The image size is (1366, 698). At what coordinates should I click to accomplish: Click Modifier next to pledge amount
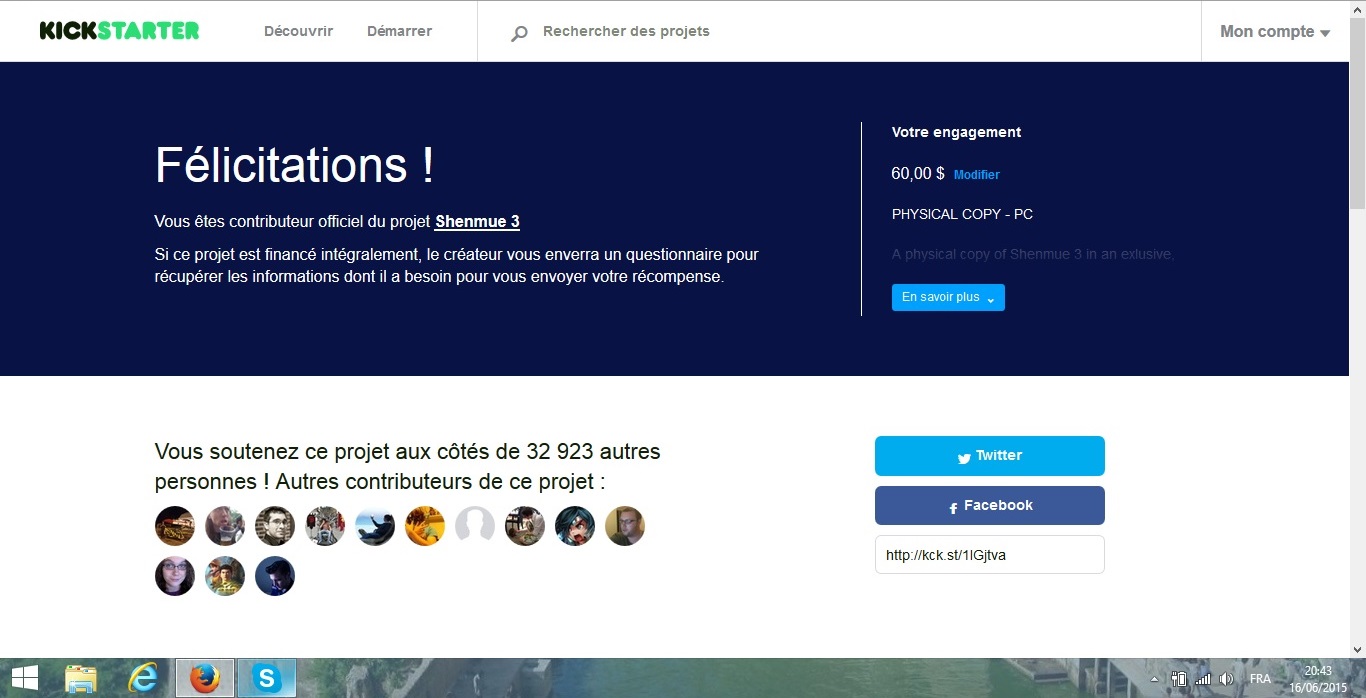click(x=976, y=175)
